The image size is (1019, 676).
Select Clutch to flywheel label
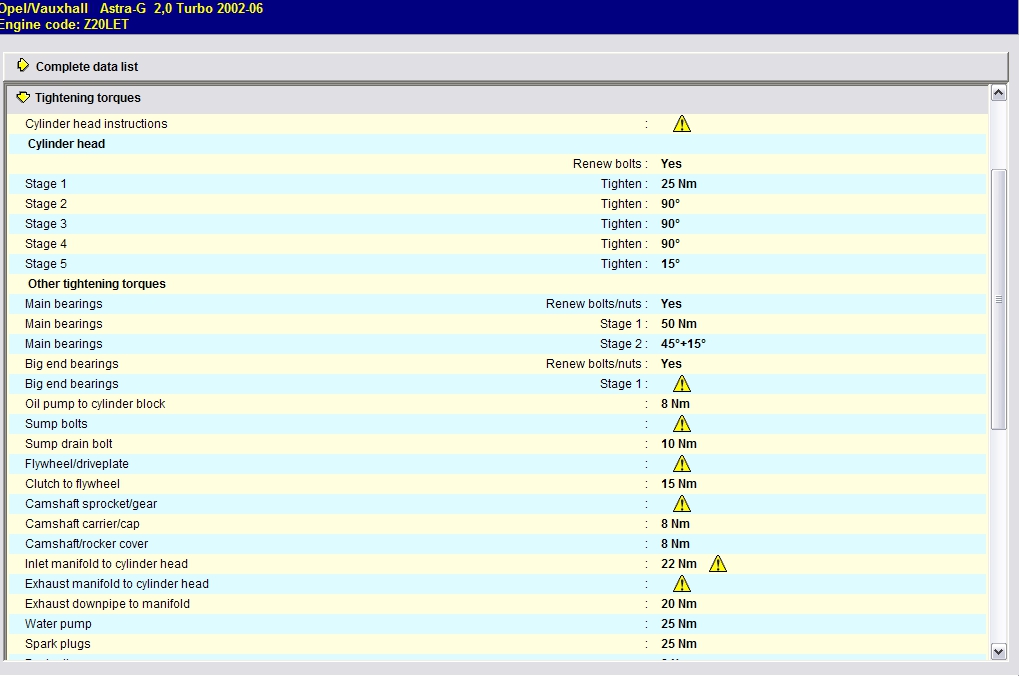click(72, 484)
